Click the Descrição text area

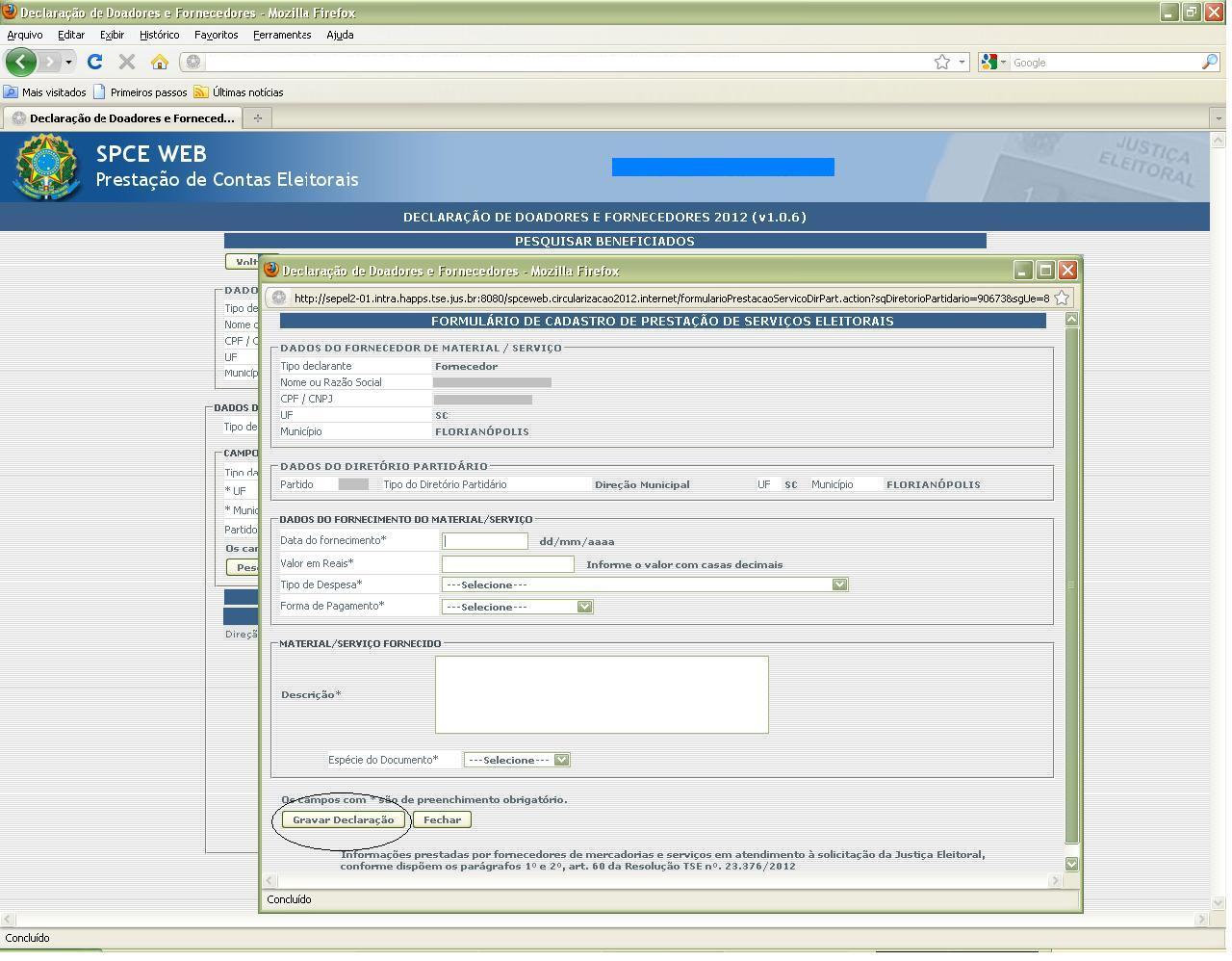click(x=602, y=694)
